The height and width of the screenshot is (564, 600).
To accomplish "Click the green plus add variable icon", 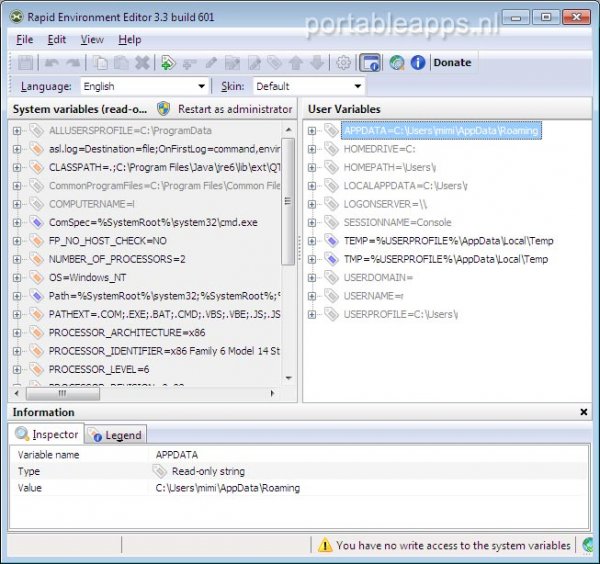I will 167,63.
